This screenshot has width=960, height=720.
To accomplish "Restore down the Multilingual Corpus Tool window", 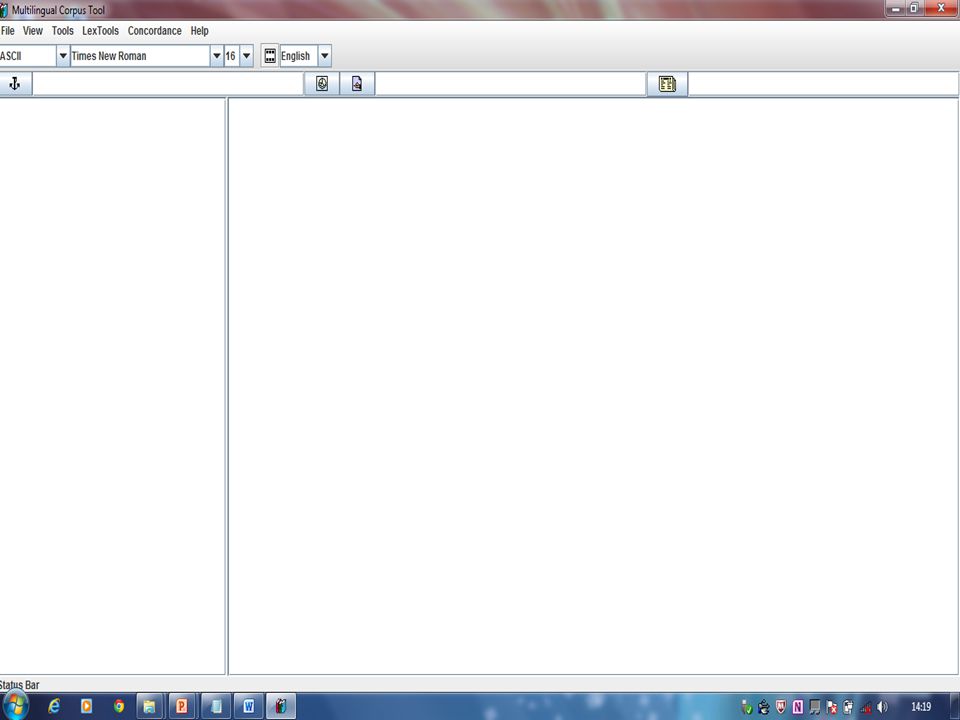I will tap(914, 9).
